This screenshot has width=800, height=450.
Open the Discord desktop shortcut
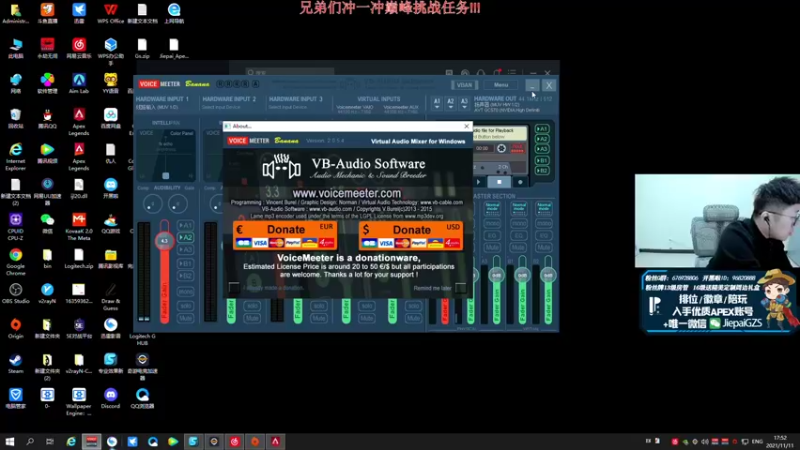pyautogui.click(x=110, y=398)
